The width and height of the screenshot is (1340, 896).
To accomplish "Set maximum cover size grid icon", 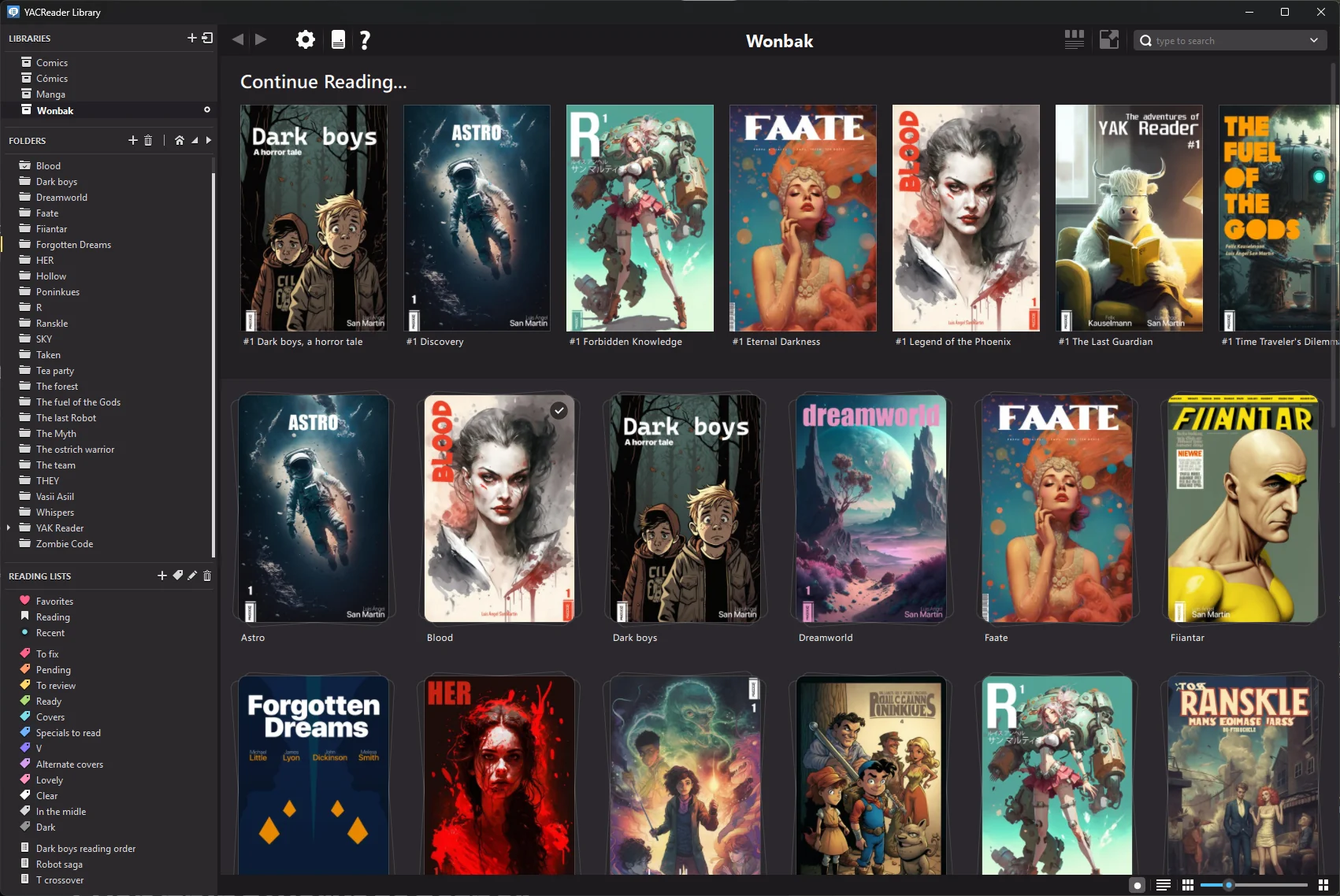I will coord(1323,885).
